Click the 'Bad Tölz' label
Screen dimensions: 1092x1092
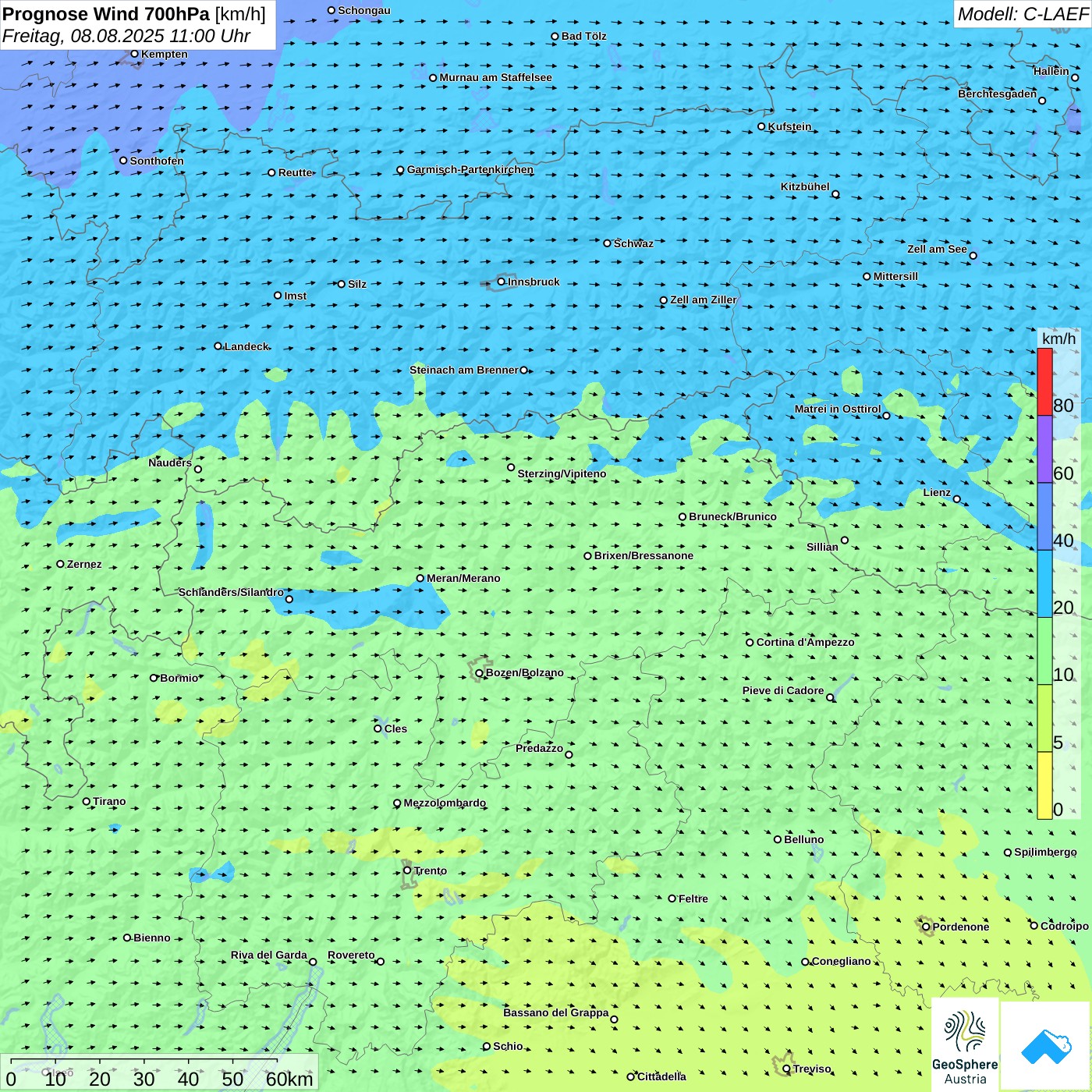584,36
